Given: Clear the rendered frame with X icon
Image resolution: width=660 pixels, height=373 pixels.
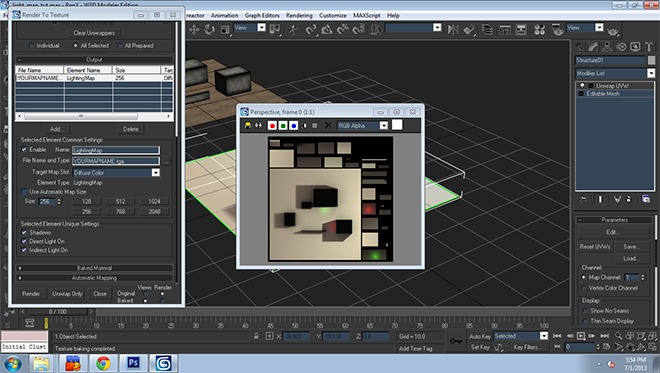Looking at the screenshot, I should point(327,125).
